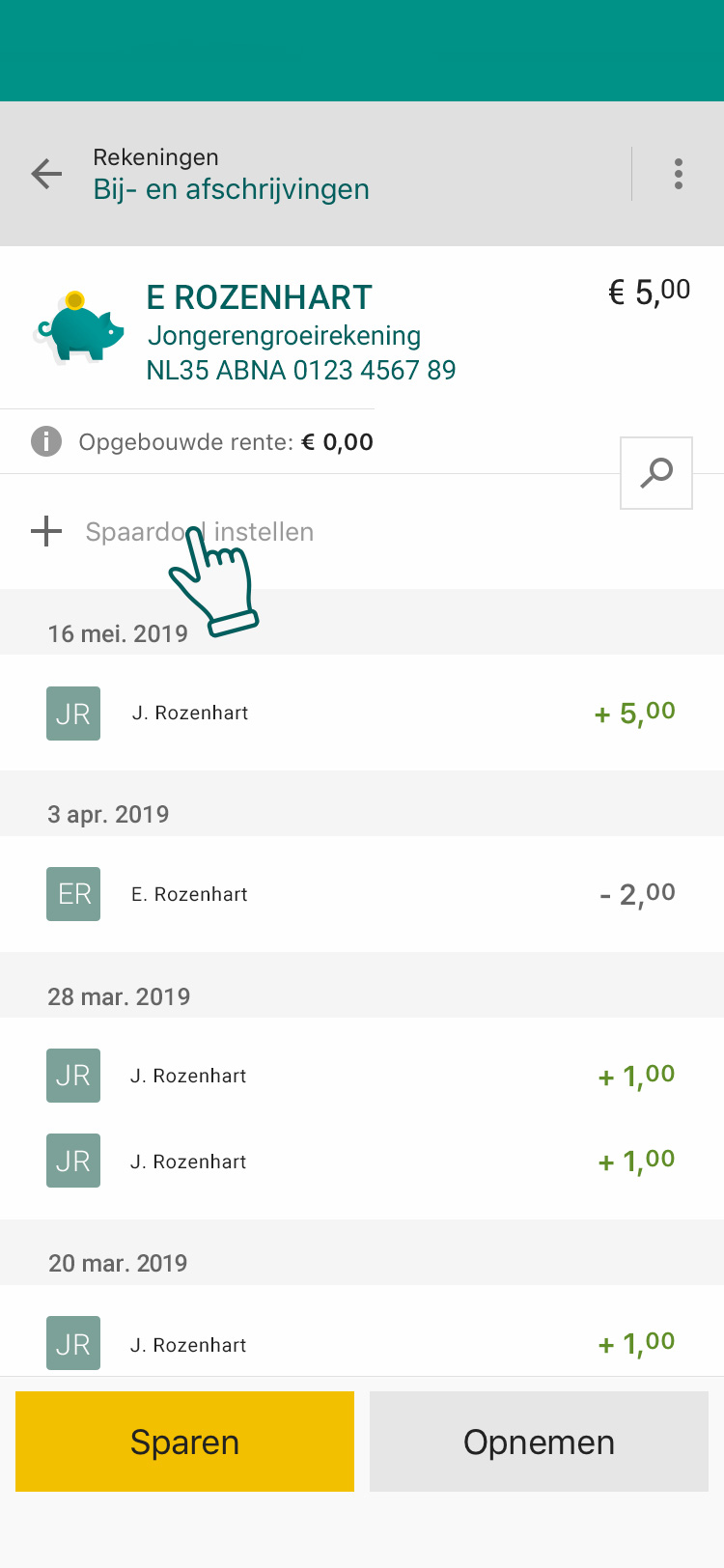Tap the ER avatar on 3 apr. 2019
The image size is (724, 1568).
coord(73,894)
